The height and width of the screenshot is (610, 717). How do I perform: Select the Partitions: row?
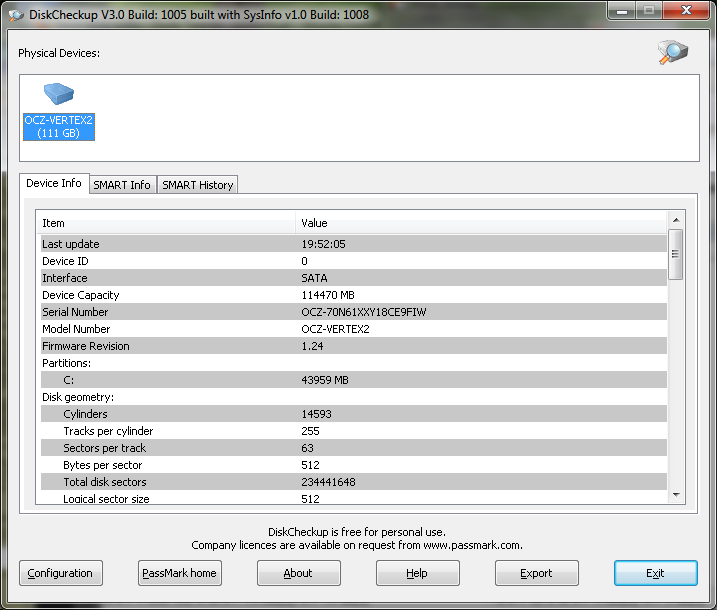click(x=353, y=363)
